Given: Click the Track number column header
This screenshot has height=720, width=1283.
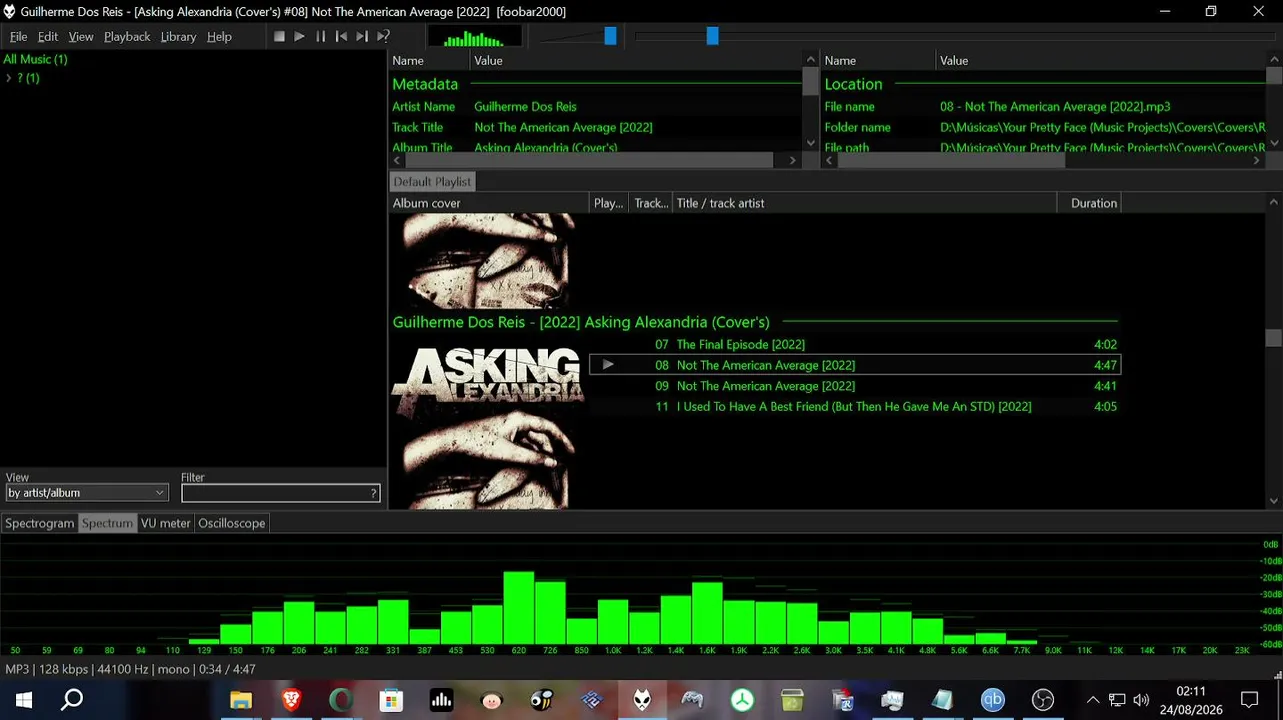Looking at the screenshot, I should tap(651, 203).
